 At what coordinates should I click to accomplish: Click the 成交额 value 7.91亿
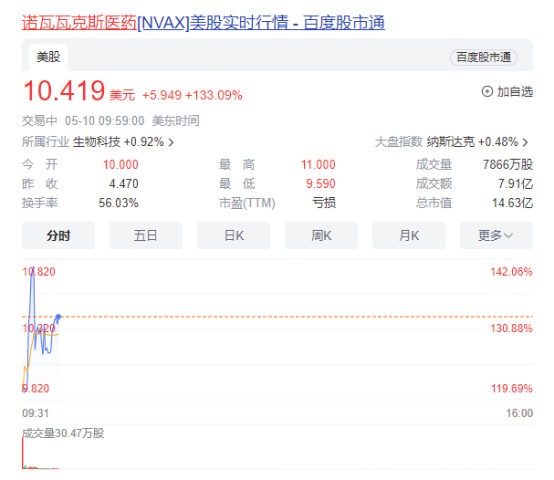click(515, 184)
